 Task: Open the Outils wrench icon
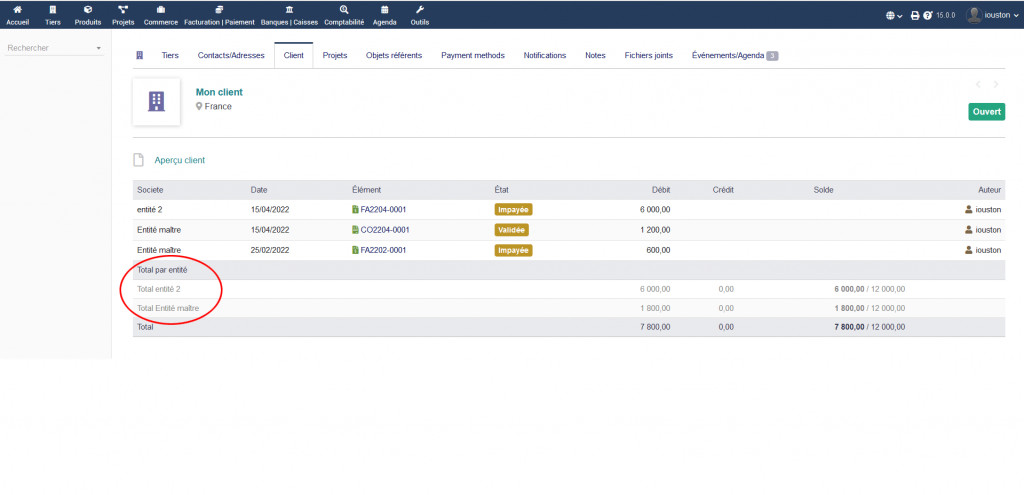420,10
